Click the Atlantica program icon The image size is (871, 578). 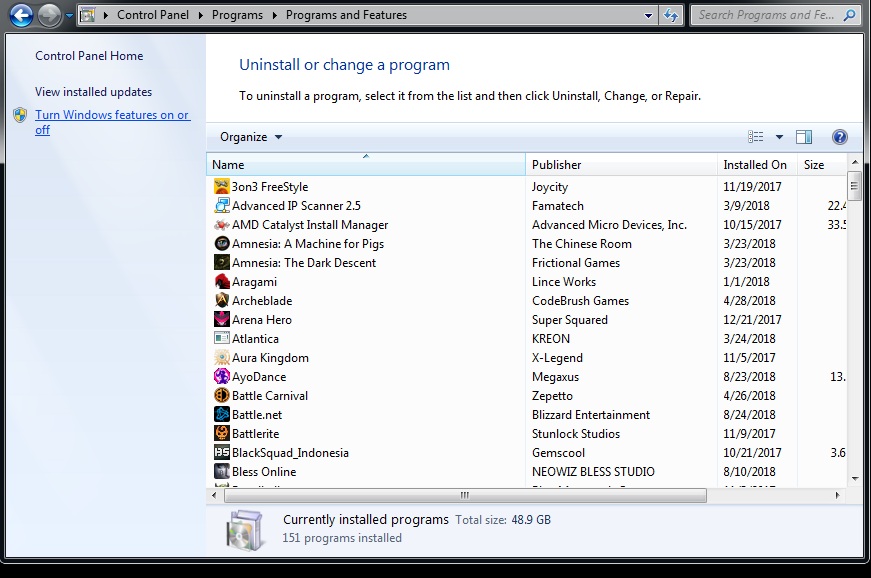point(222,339)
